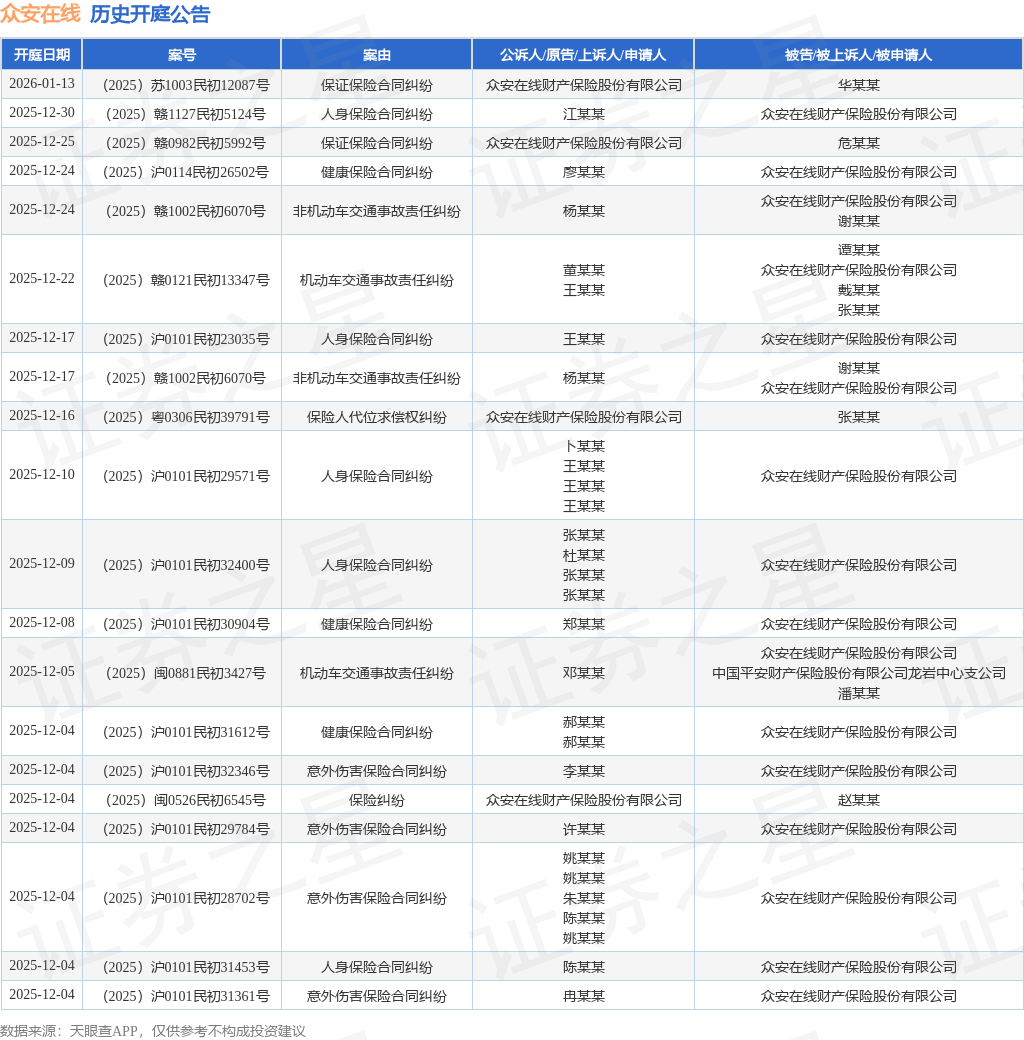Screen dimensions: 1024x1040
Task: Select case number 沪0114民初26502号
Action: (186, 172)
